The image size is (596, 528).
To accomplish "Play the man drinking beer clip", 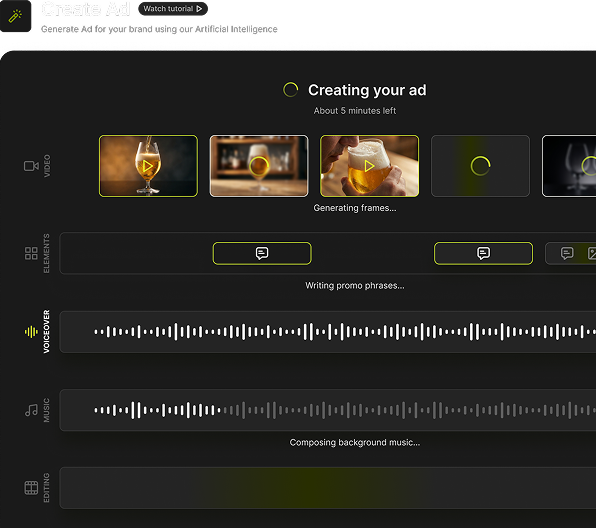I will tap(369, 166).
